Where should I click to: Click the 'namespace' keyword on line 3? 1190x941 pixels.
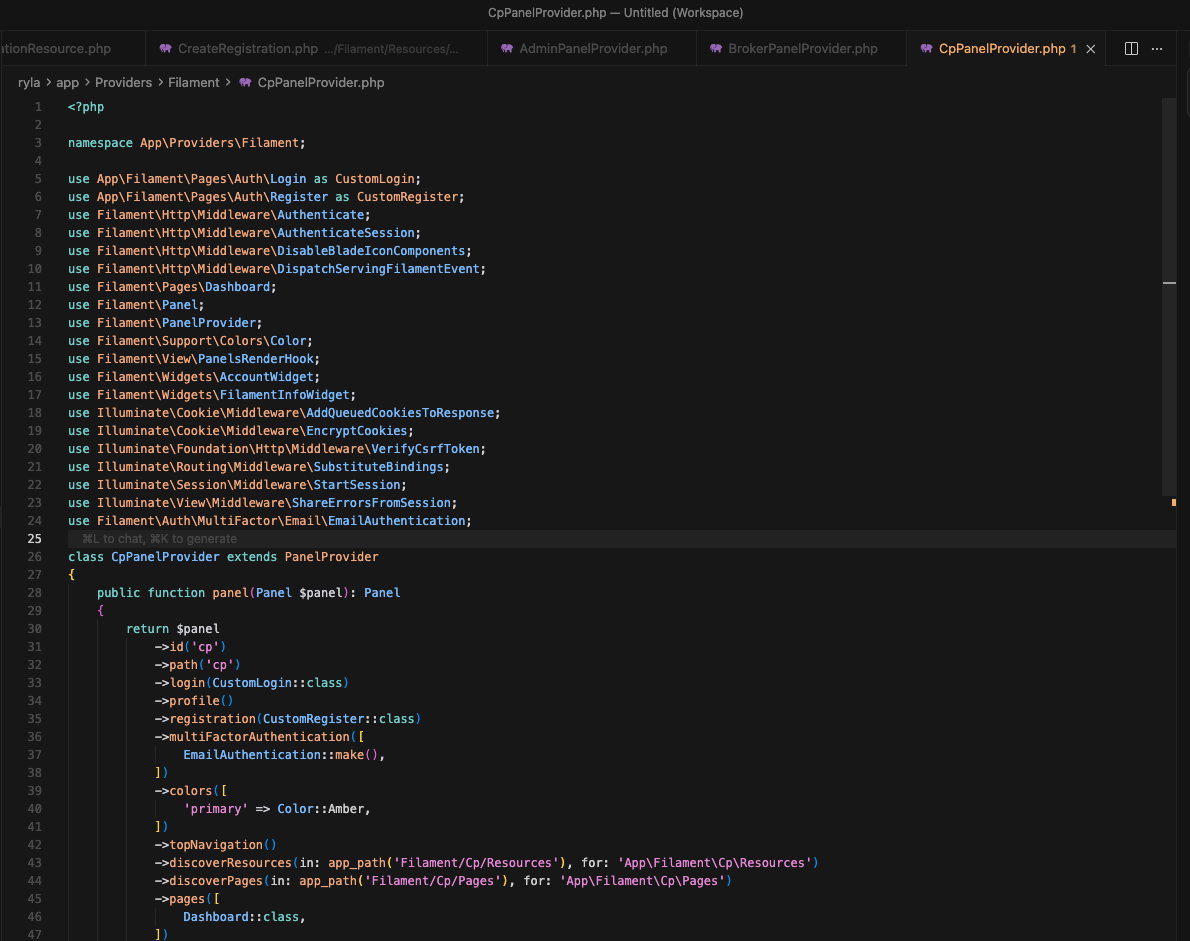pyautogui.click(x=100, y=143)
